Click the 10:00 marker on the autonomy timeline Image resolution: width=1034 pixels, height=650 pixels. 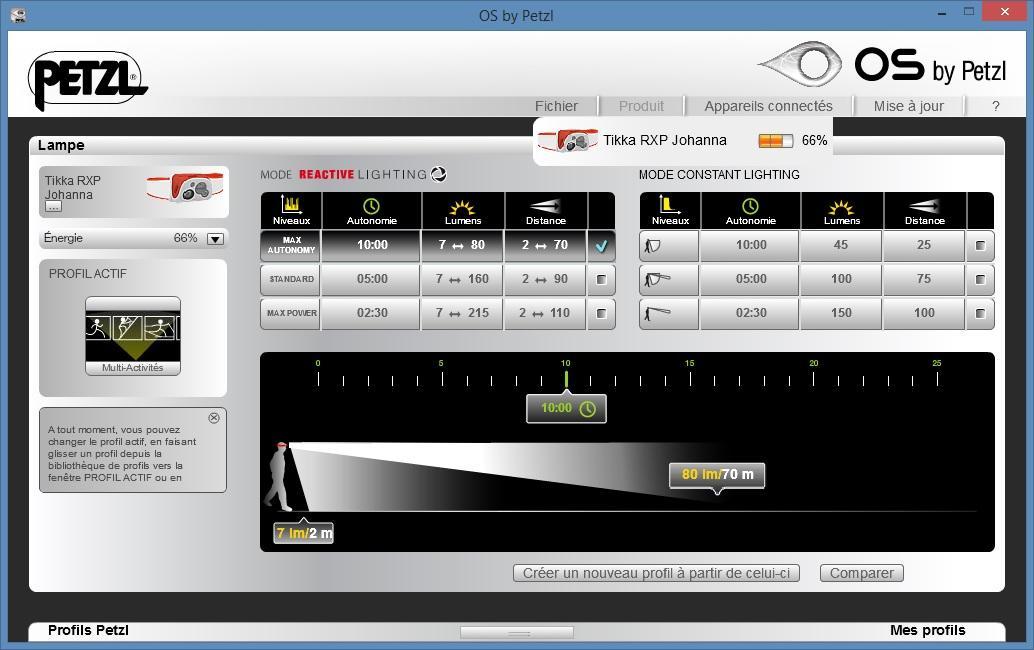coord(566,409)
